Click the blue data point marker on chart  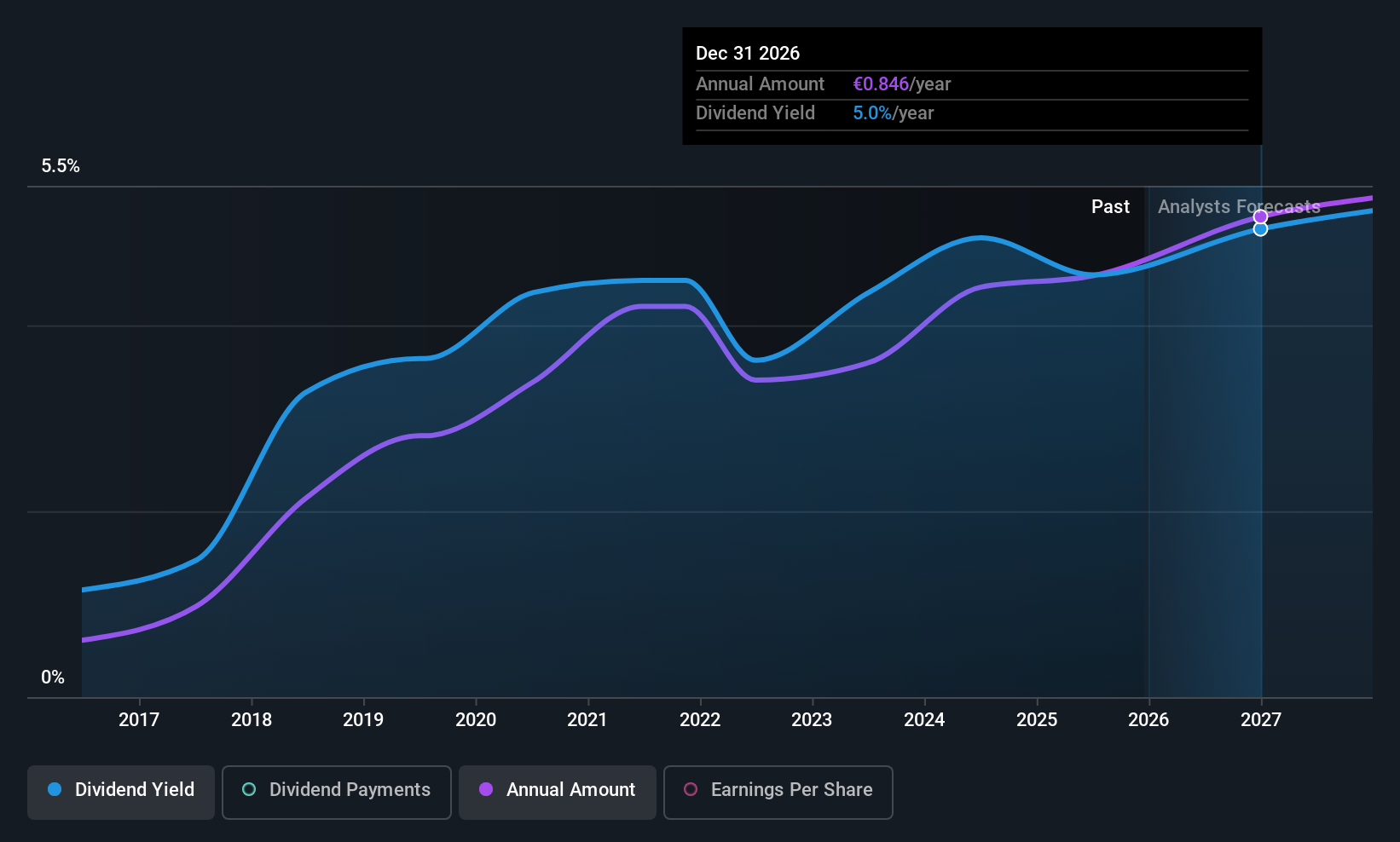click(1260, 229)
